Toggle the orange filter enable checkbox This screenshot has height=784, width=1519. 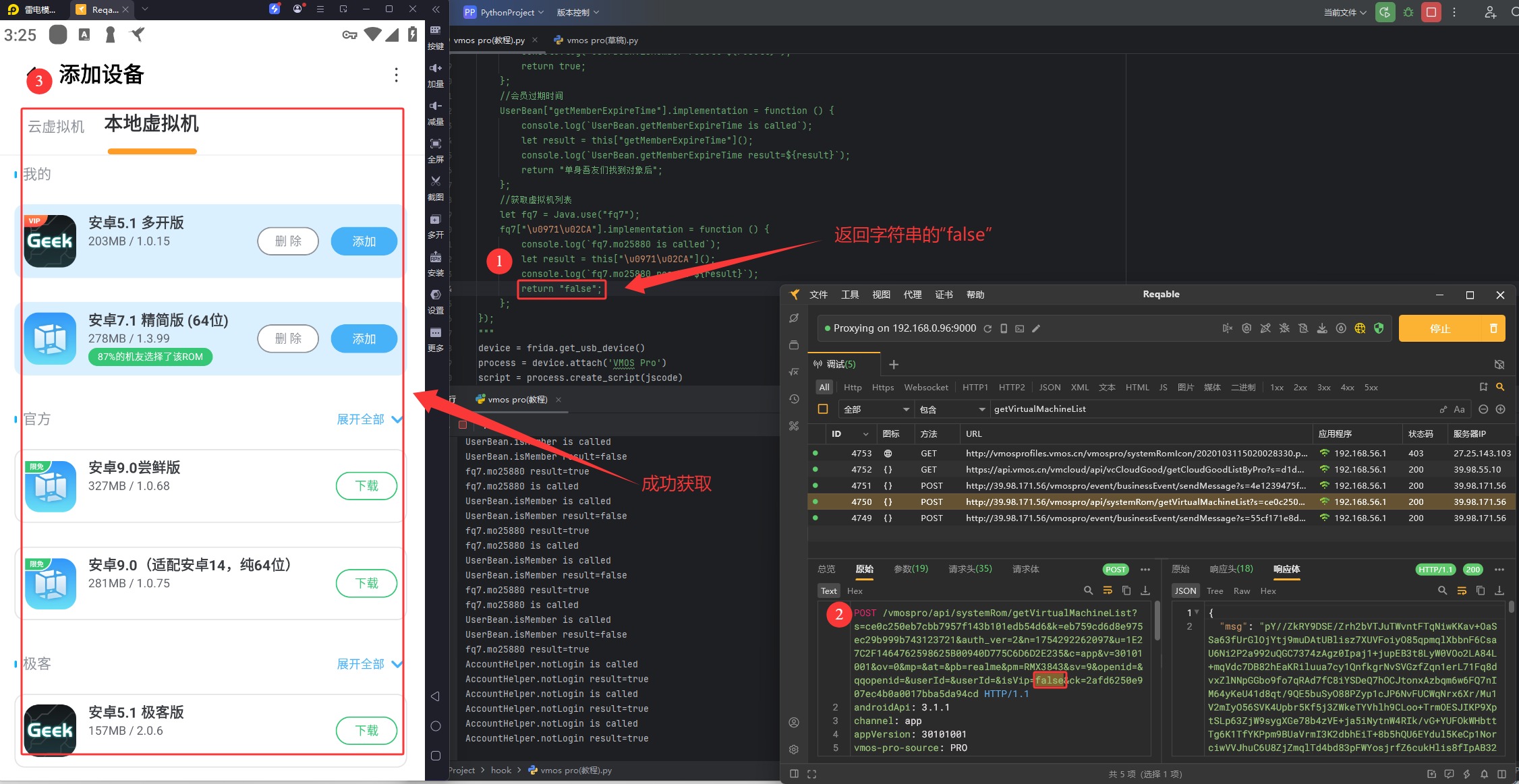click(823, 409)
